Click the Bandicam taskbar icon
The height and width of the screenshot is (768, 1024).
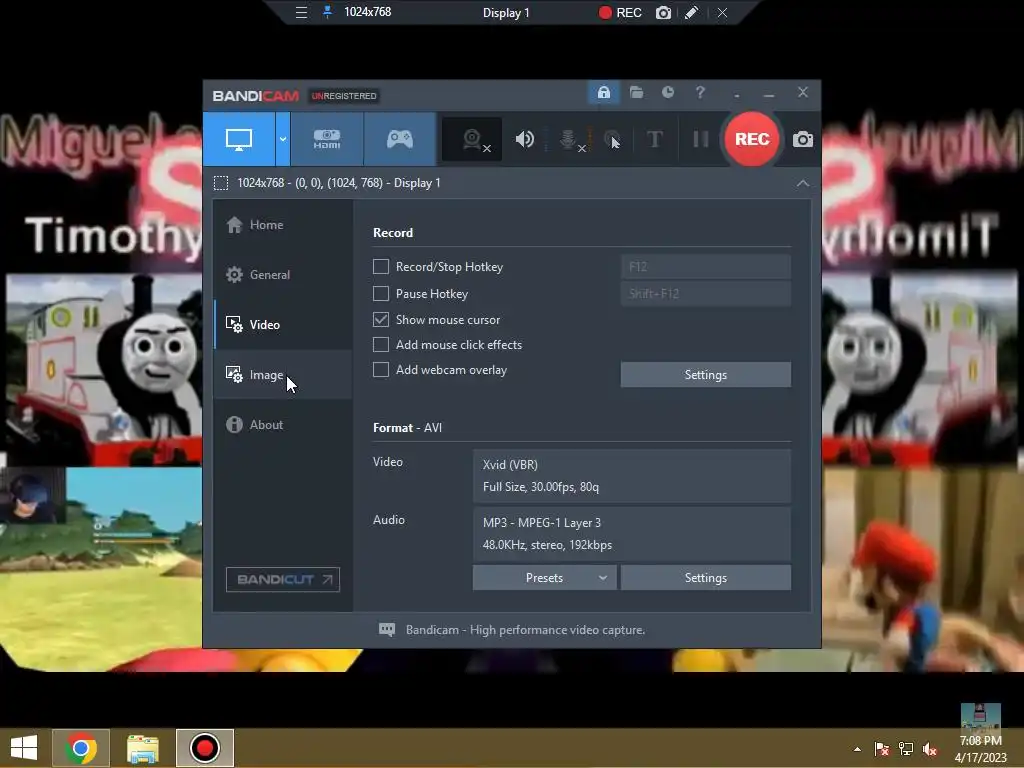click(204, 748)
